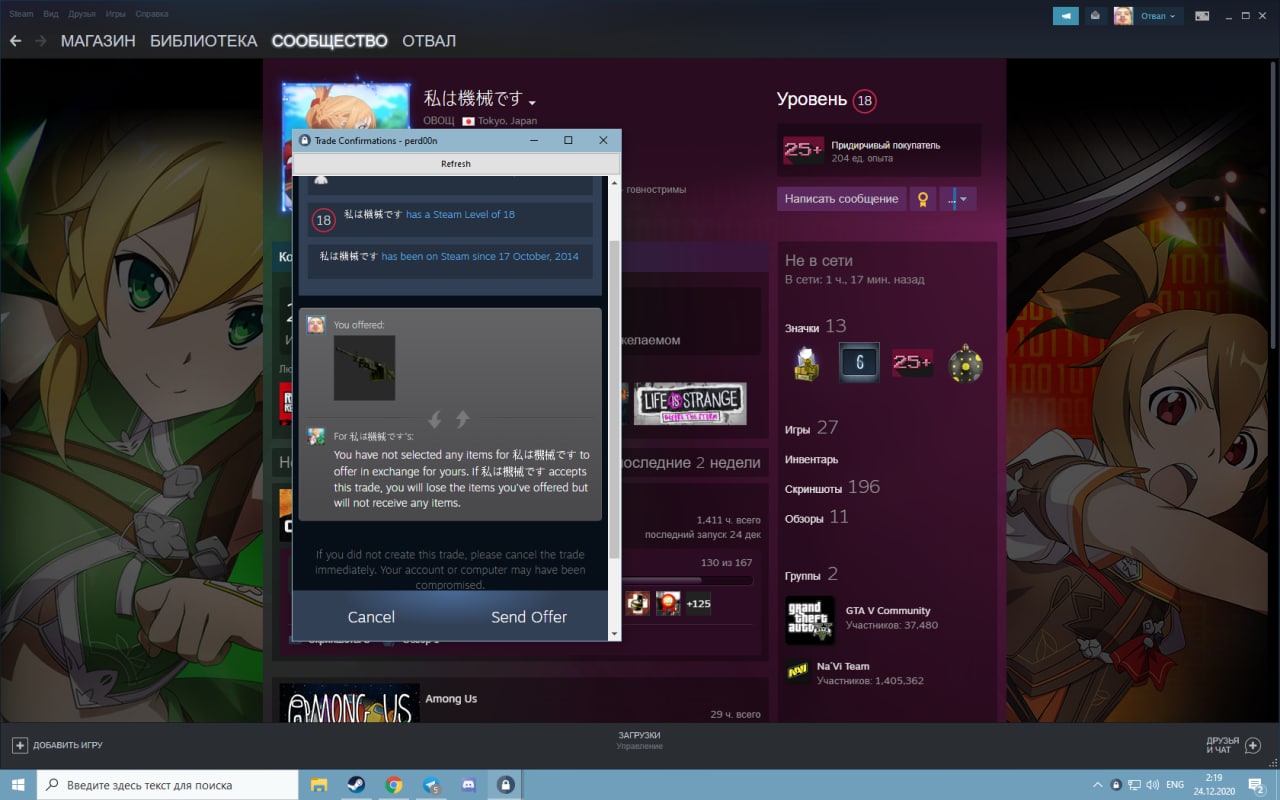Switch to МАГАЗИН tab
The width and height of the screenshot is (1280, 800).
click(98, 41)
